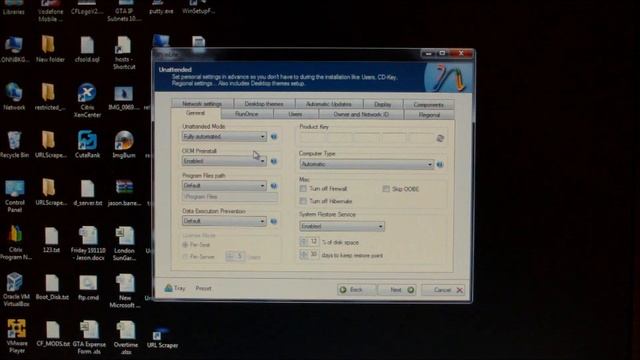Open the URL Scraper shortcut
This screenshot has width=640, height=360.
162,337
